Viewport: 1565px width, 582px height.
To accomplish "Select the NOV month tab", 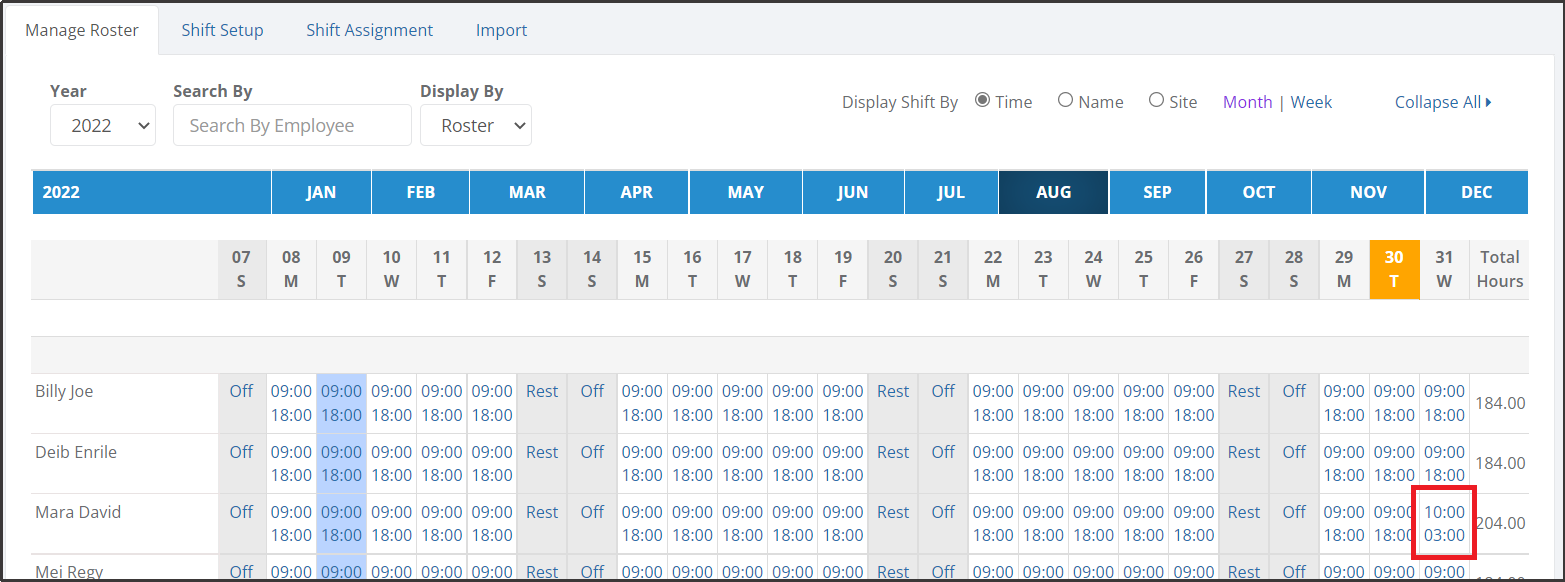I will (x=1368, y=192).
